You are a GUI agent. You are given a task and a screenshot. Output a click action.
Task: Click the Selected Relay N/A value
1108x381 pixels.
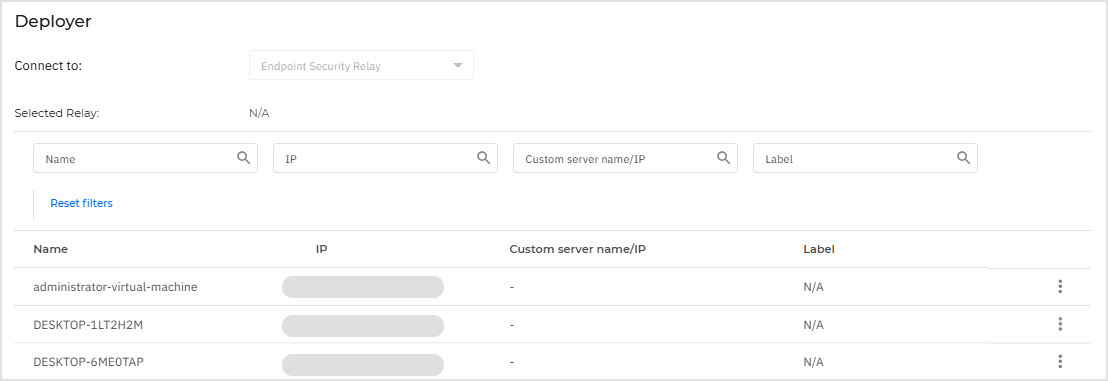coord(259,113)
